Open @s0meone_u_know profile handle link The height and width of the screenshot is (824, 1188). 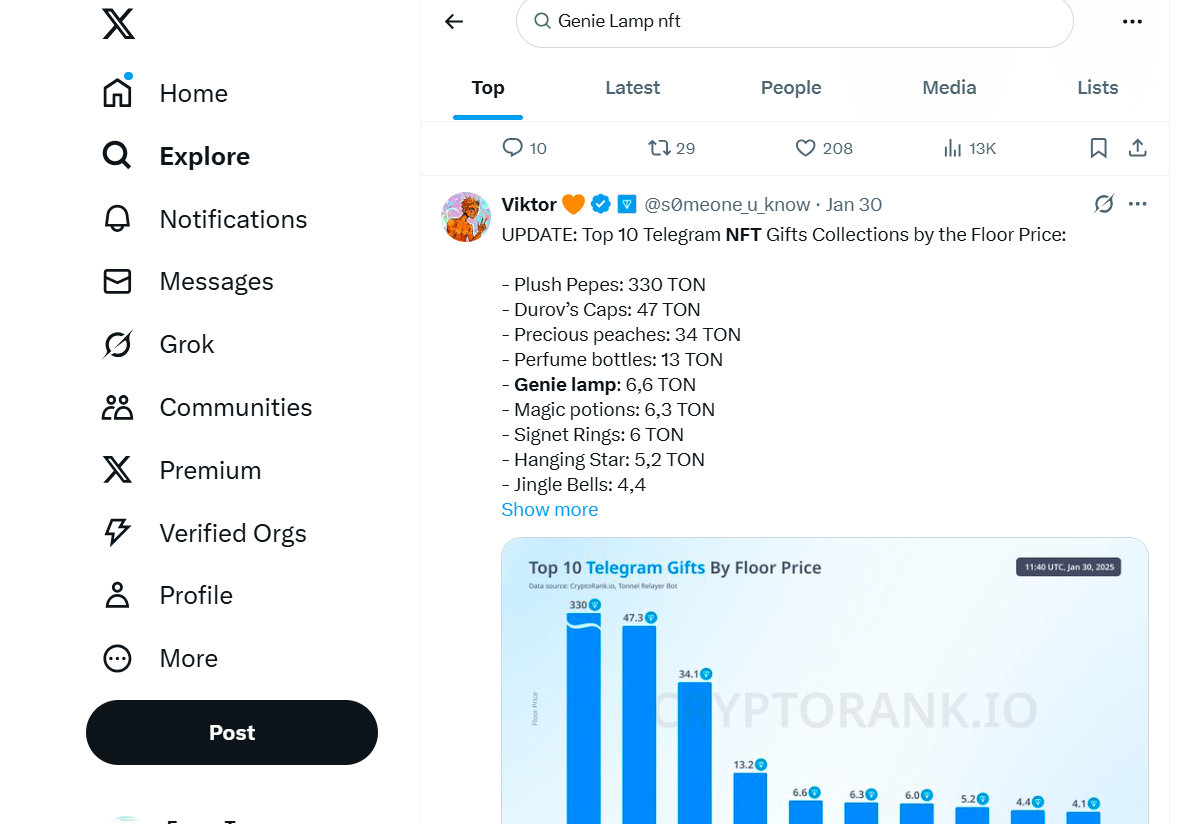tap(727, 204)
